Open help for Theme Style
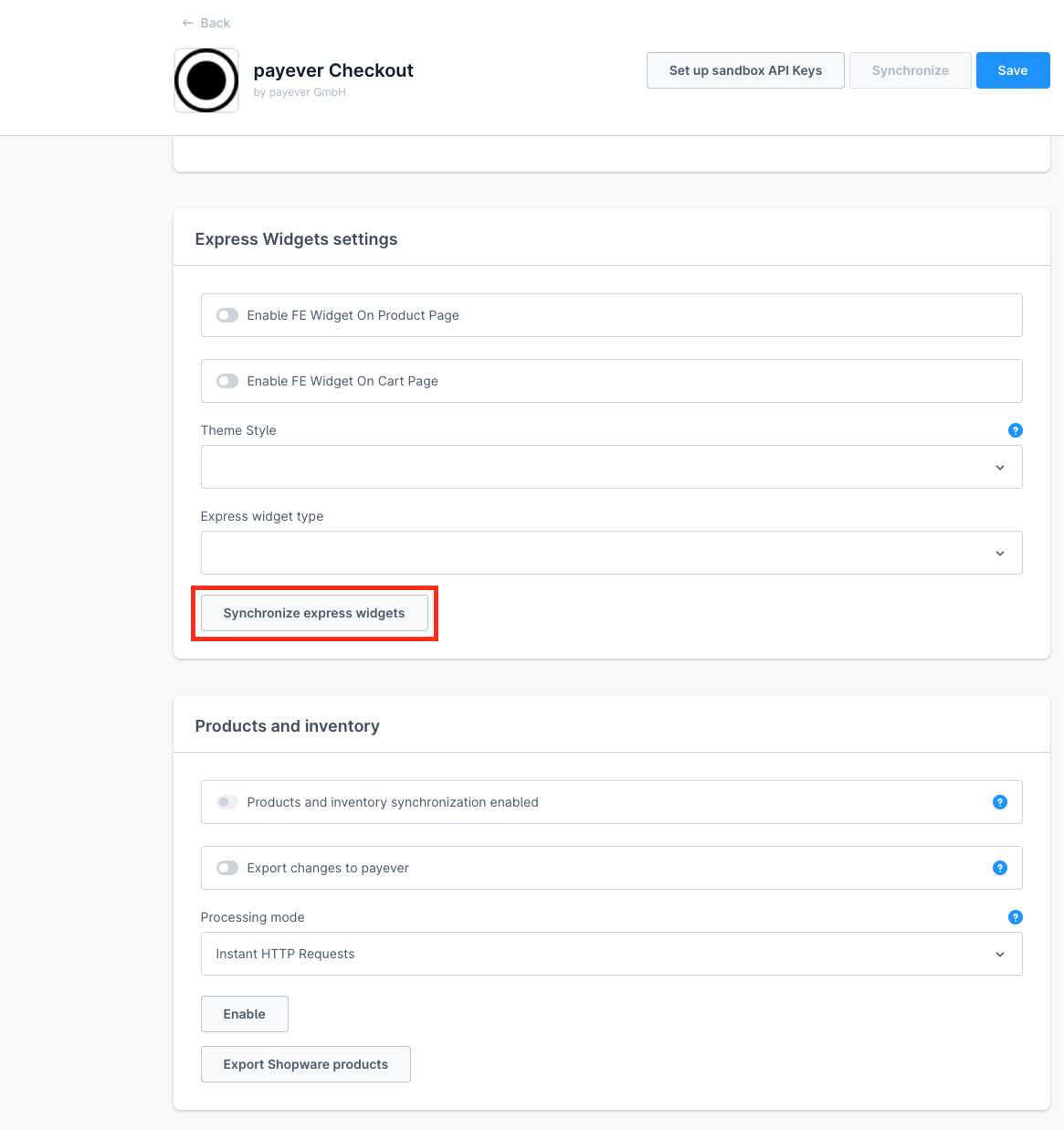Image resolution: width=1064 pixels, height=1130 pixels. [1015, 430]
